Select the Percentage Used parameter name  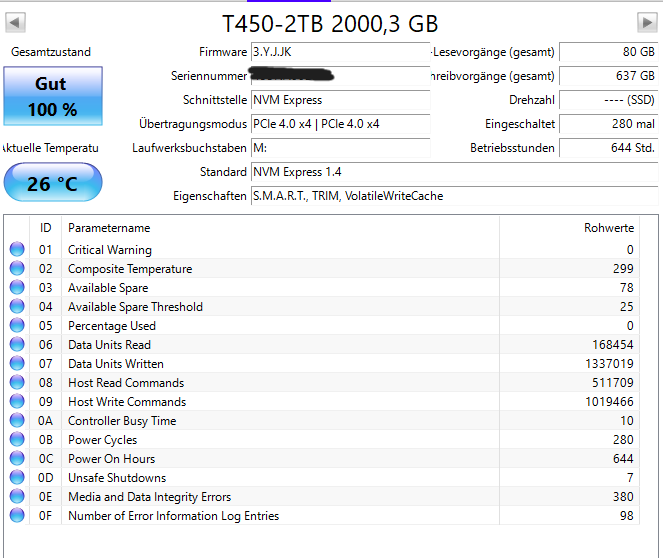(112, 326)
